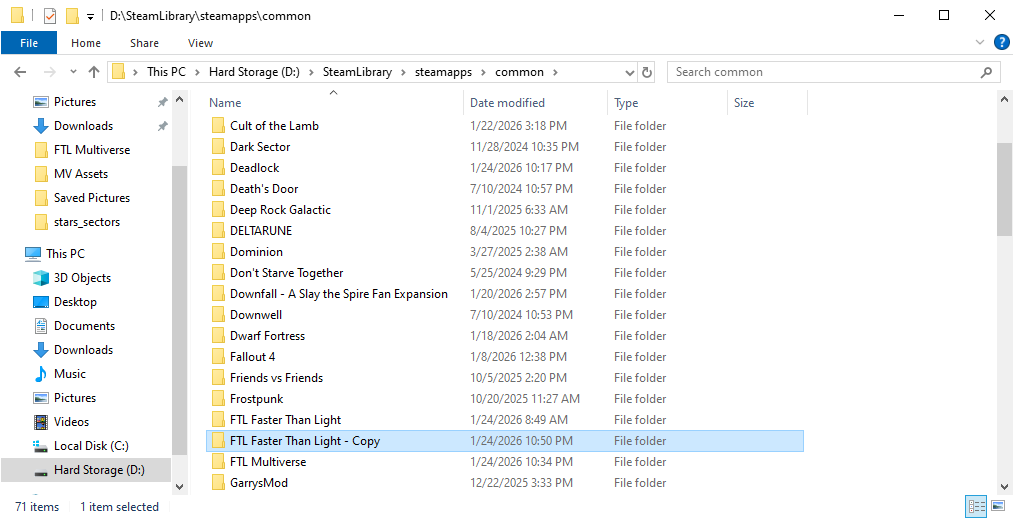The image size is (1014, 519).
Task: Select pinned Downloads in Quick access
Action: point(84,126)
